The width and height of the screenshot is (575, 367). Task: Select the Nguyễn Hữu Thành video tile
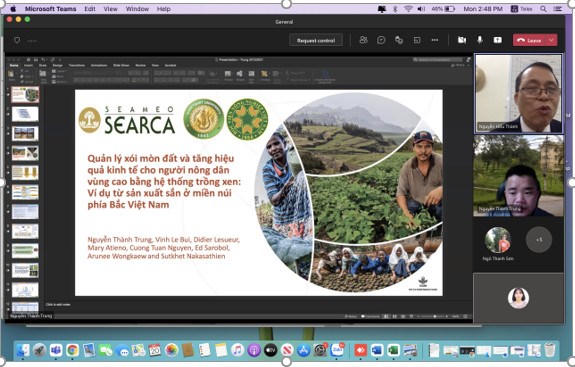[518, 93]
